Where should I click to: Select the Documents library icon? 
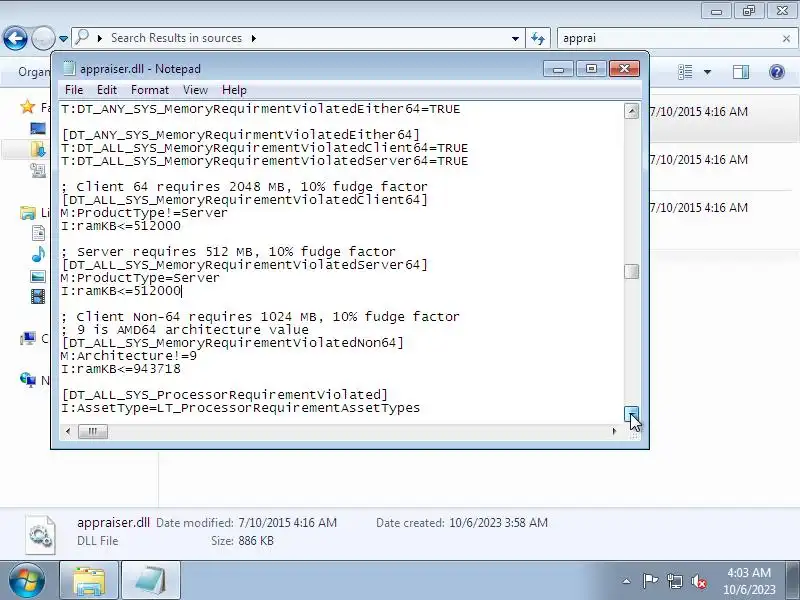pos(38,233)
